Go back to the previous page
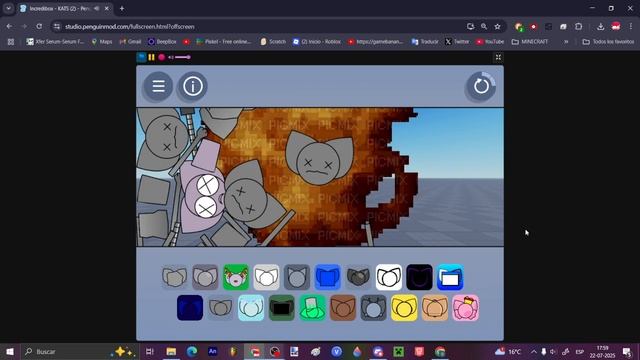This screenshot has height=360, width=640. coord(9,27)
